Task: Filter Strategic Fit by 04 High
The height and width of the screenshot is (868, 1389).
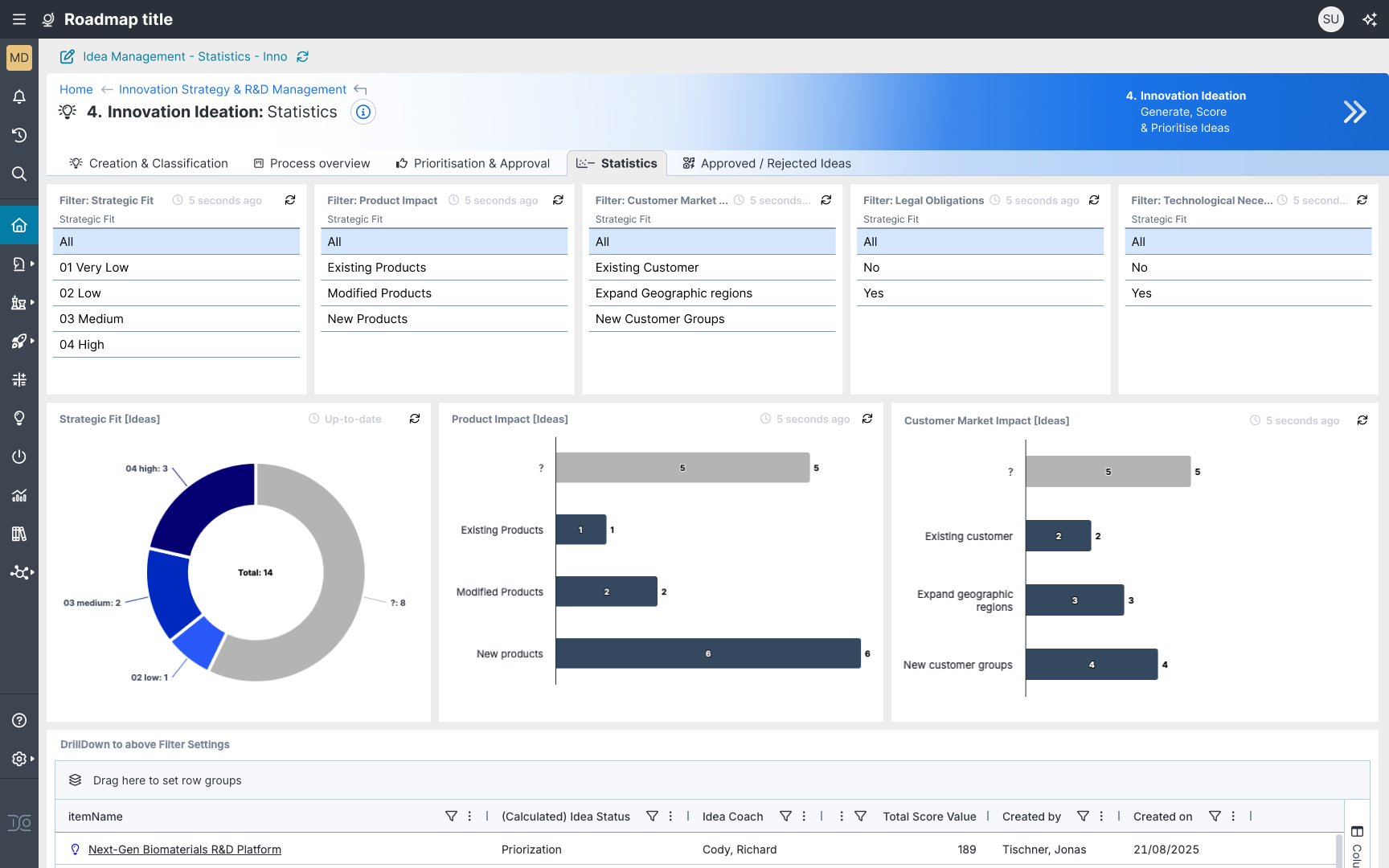Action: (x=176, y=345)
